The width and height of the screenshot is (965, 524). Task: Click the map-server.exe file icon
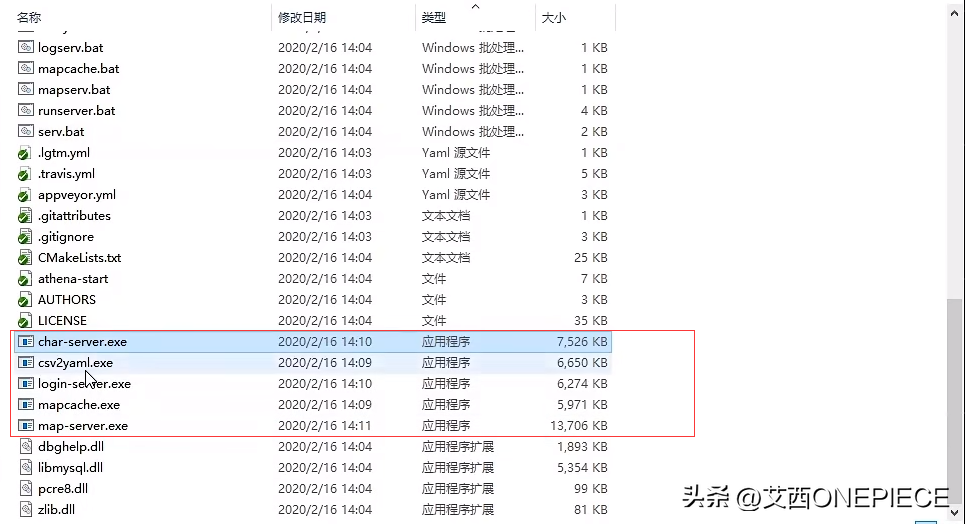click(26, 426)
